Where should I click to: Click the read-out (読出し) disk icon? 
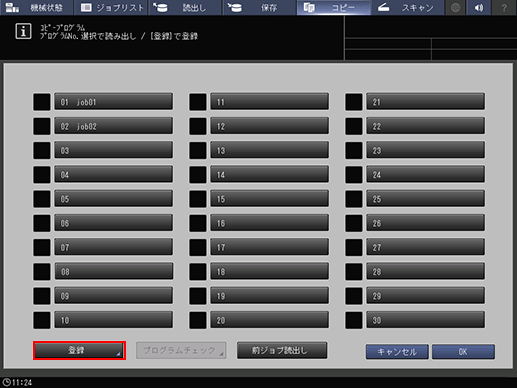point(161,7)
